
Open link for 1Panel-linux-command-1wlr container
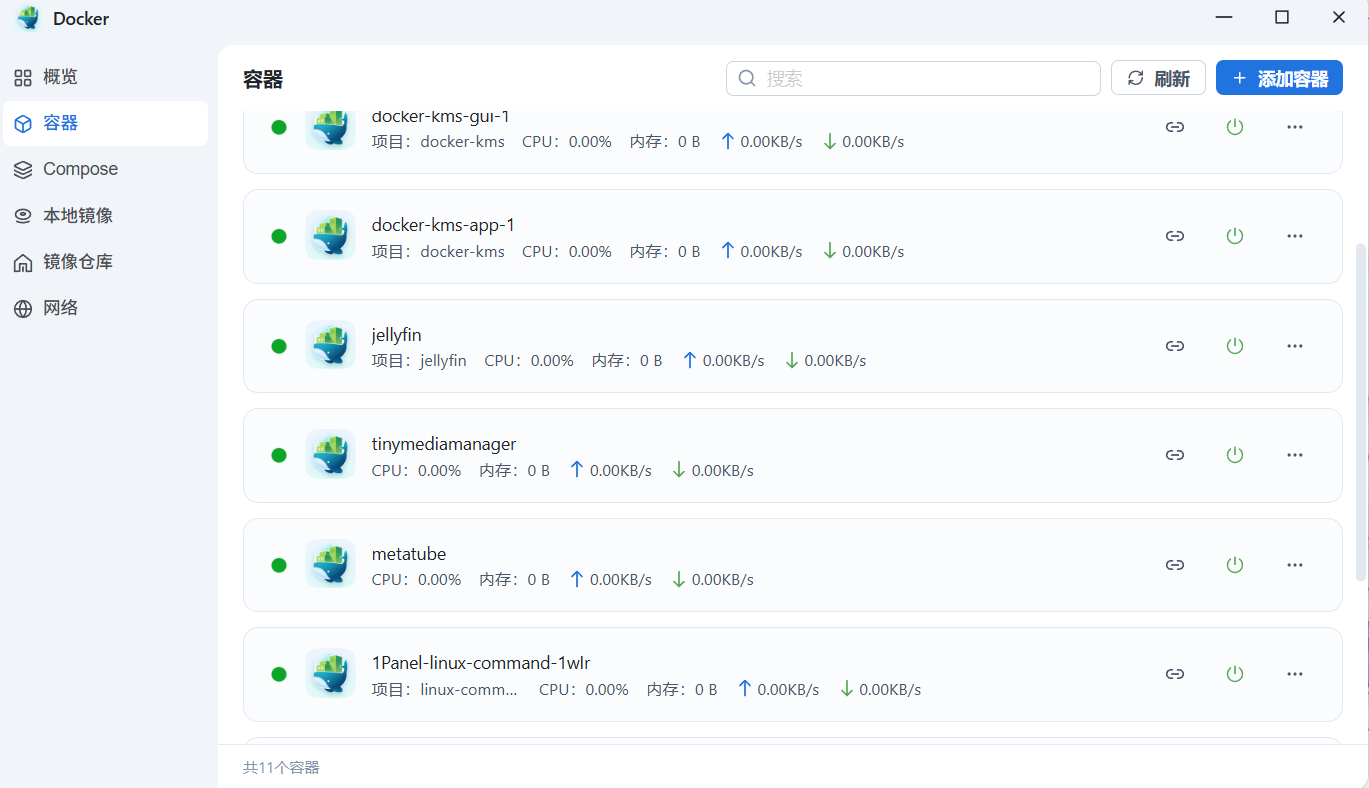point(1175,674)
